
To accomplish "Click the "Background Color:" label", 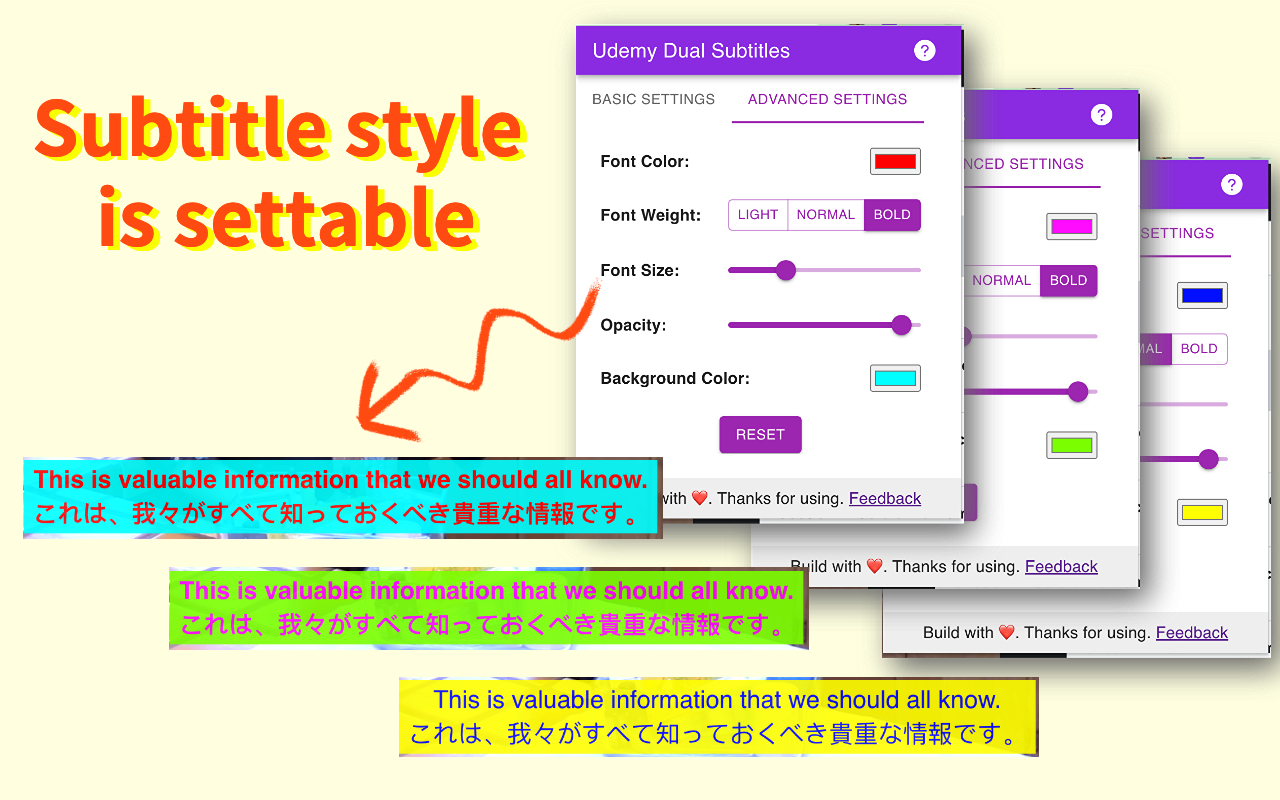I will pyautogui.click(x=675, y=378).
